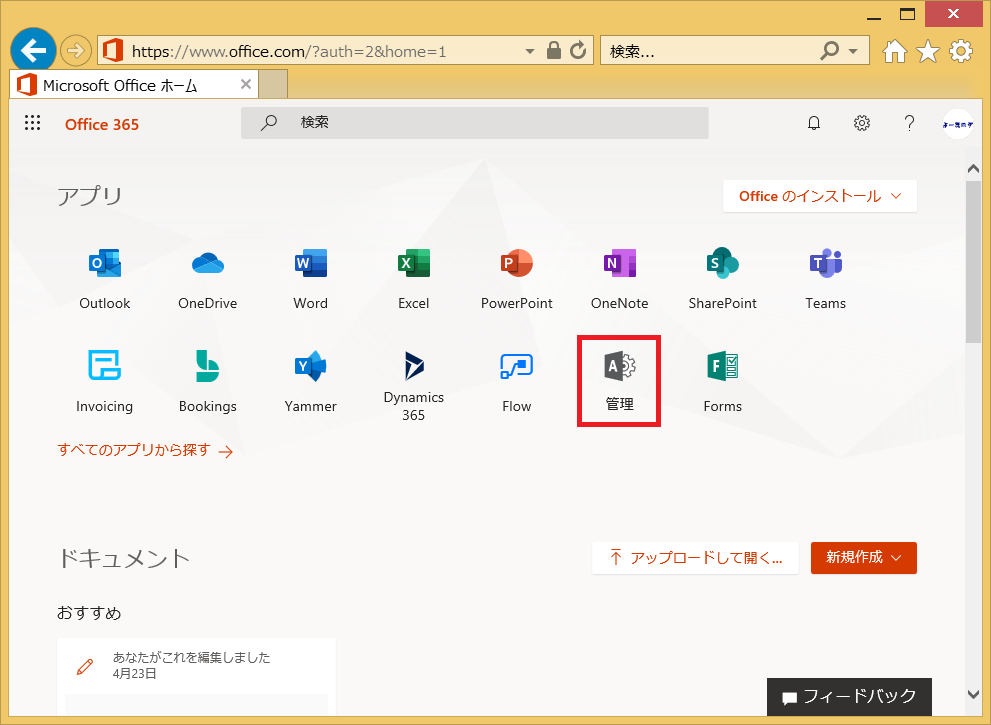Image resolution: width=991 pixels, height=725 pixels.
Task: Close the Microsoft Office ホーム tab
Action: click(x=246, y=84)
